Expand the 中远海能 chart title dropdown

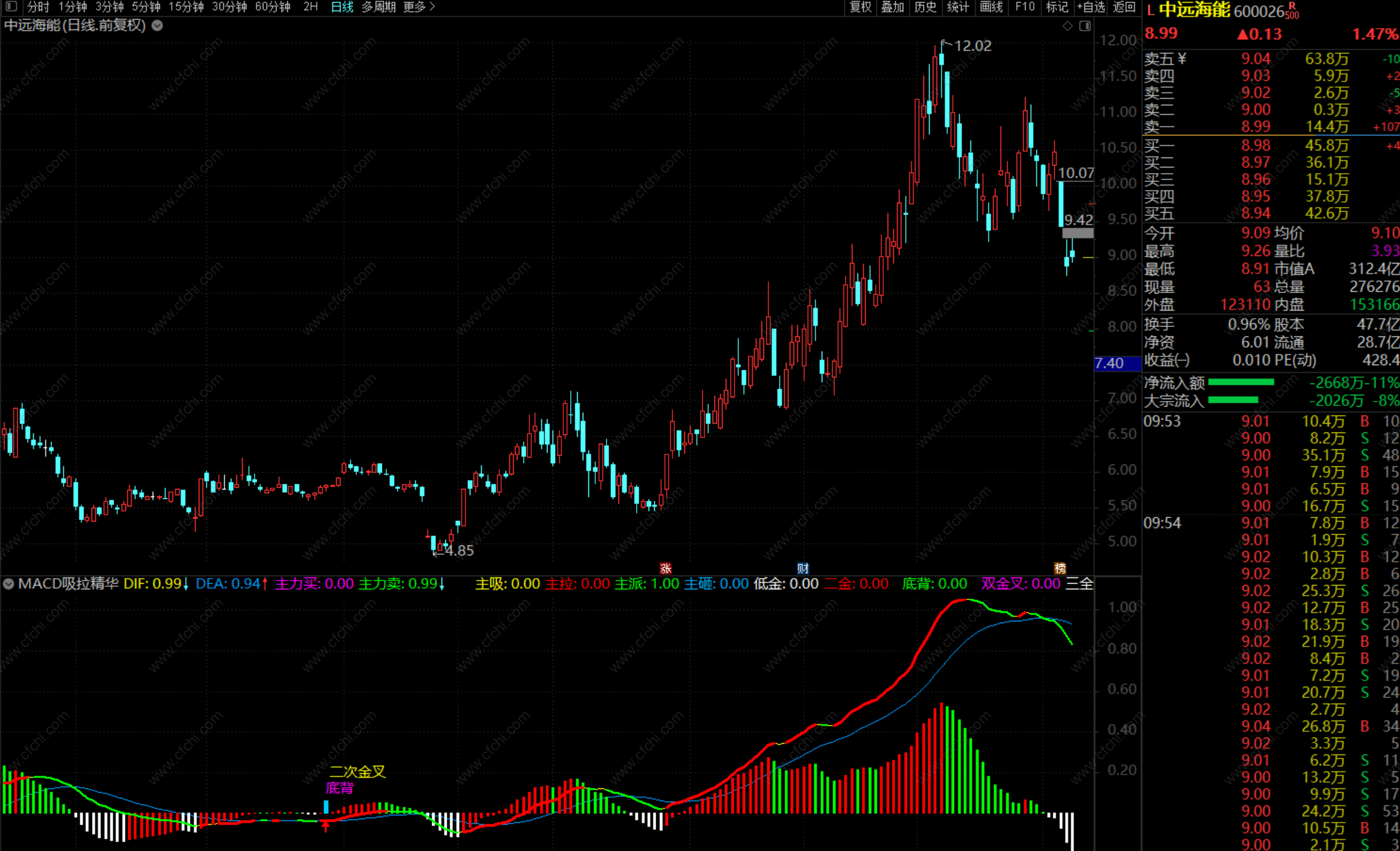[158, 26]
